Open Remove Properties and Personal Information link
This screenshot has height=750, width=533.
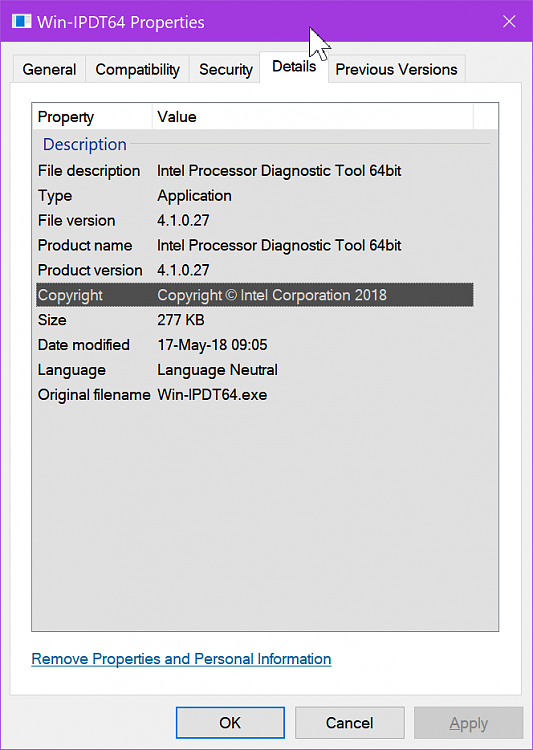click(x=181, y=659)
